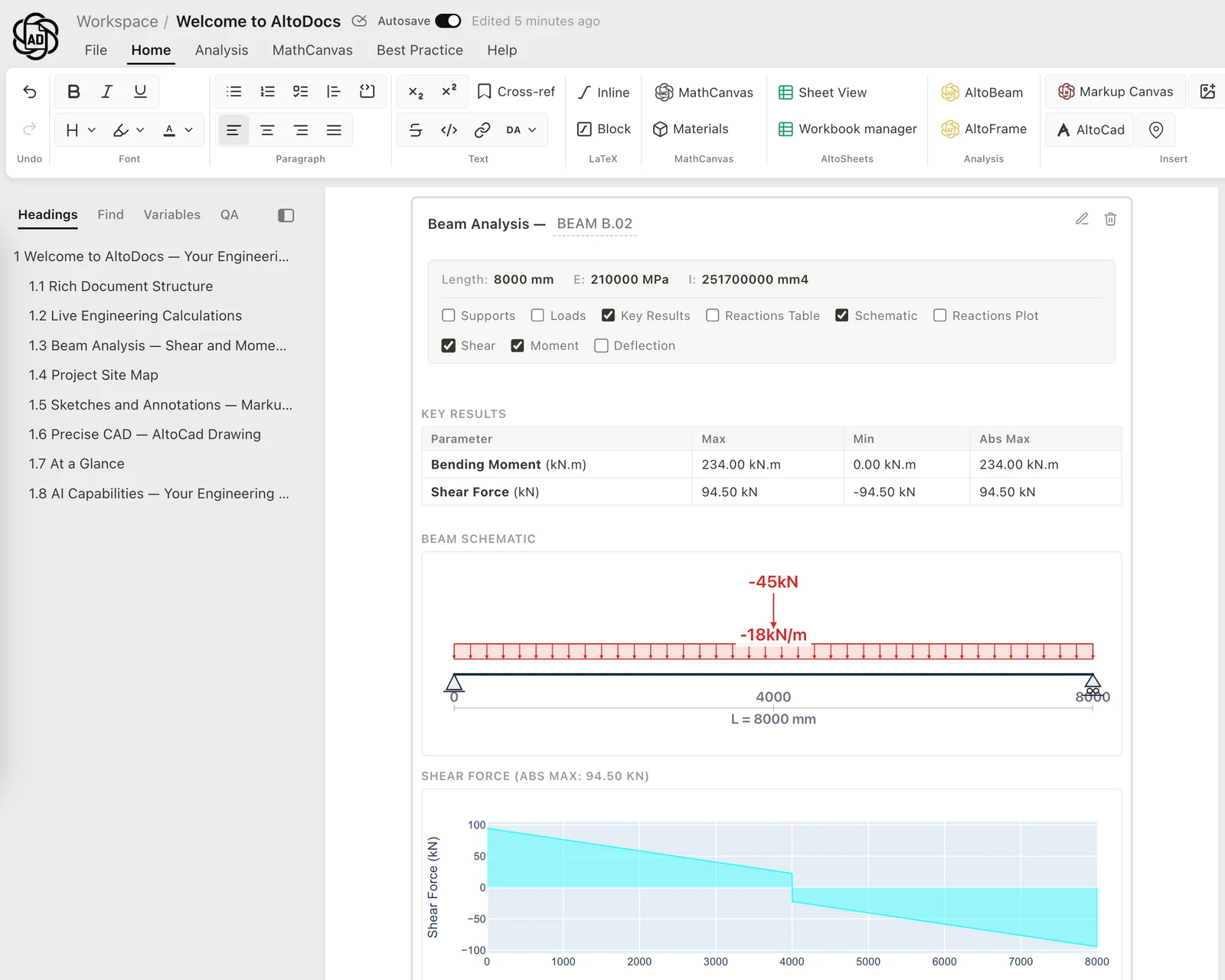Delete the Beam Analysis block
This screenshot has height=980, width=1225.
(x=1110, y=220)
